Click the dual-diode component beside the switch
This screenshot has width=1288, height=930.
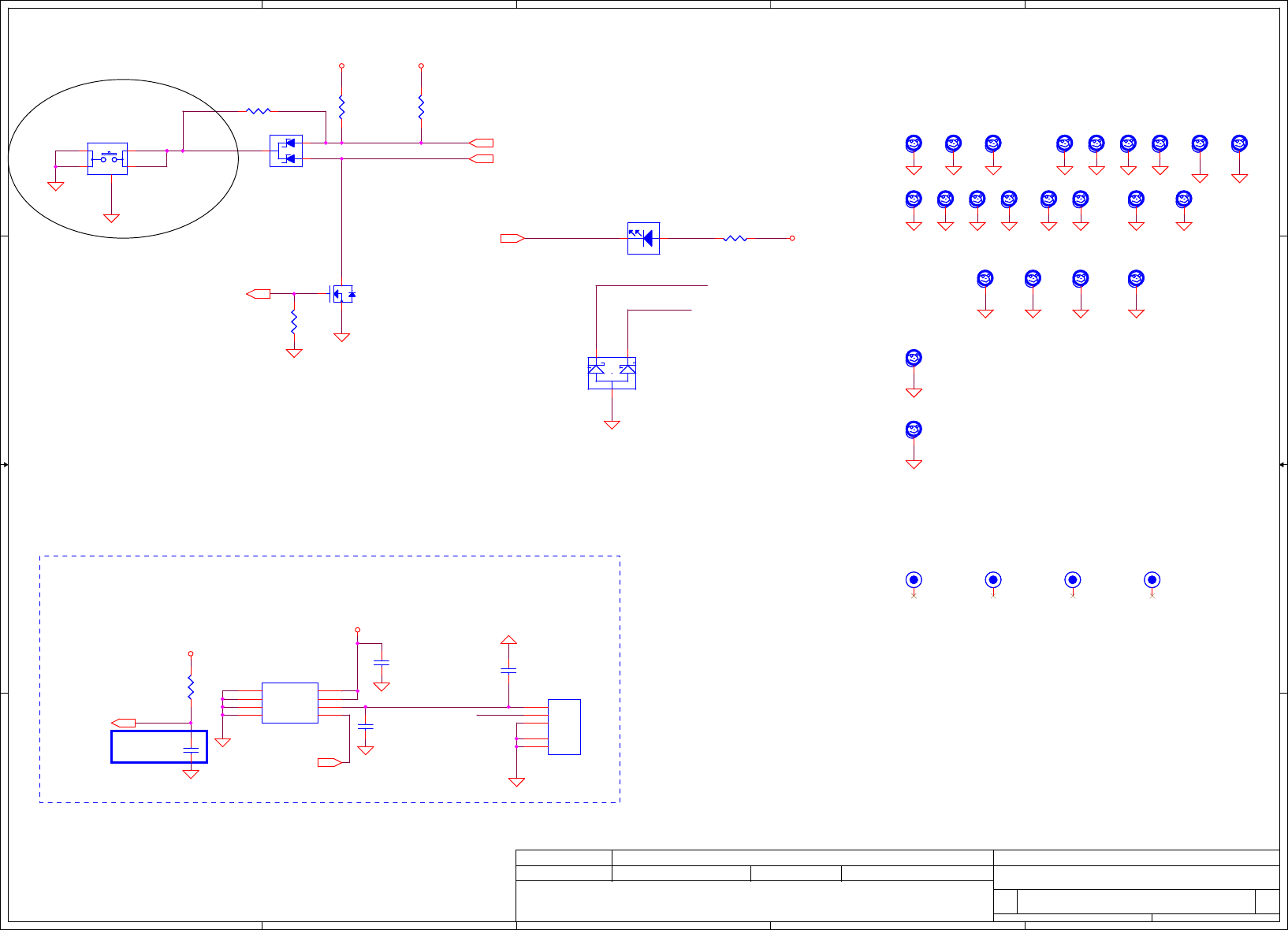[x=286, y=151]
